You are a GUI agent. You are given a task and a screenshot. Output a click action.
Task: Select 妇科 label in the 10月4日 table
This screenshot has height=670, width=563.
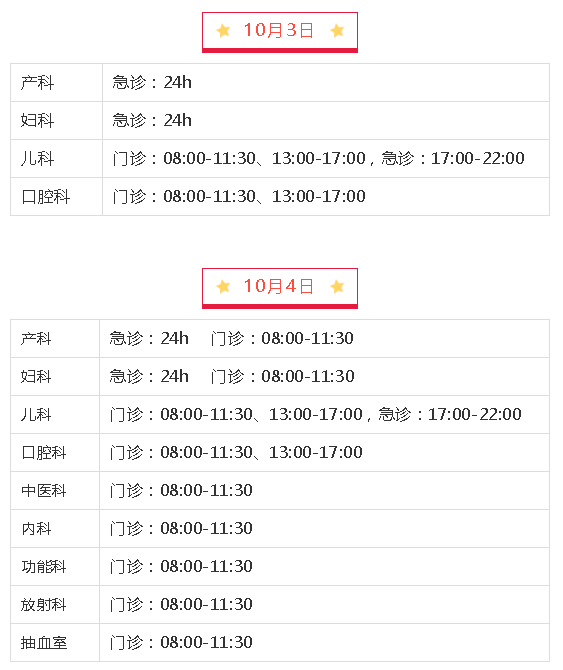36,376
